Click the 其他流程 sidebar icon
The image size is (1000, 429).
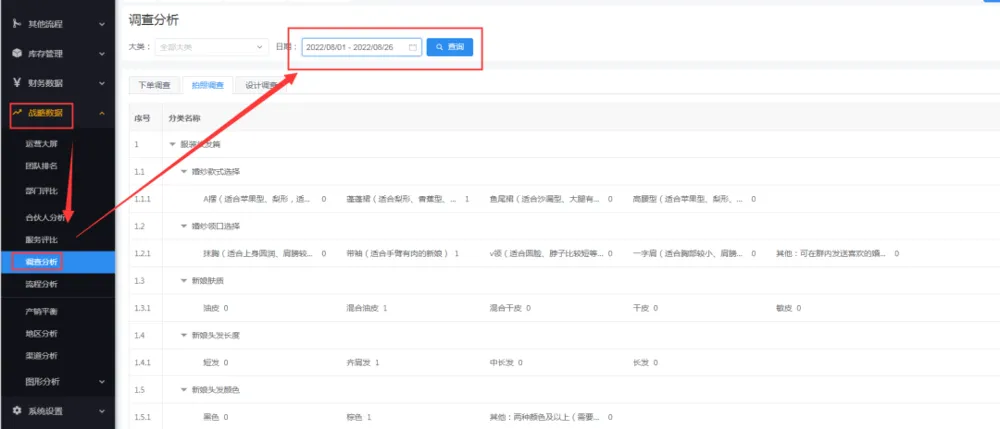tap(17, 23)
